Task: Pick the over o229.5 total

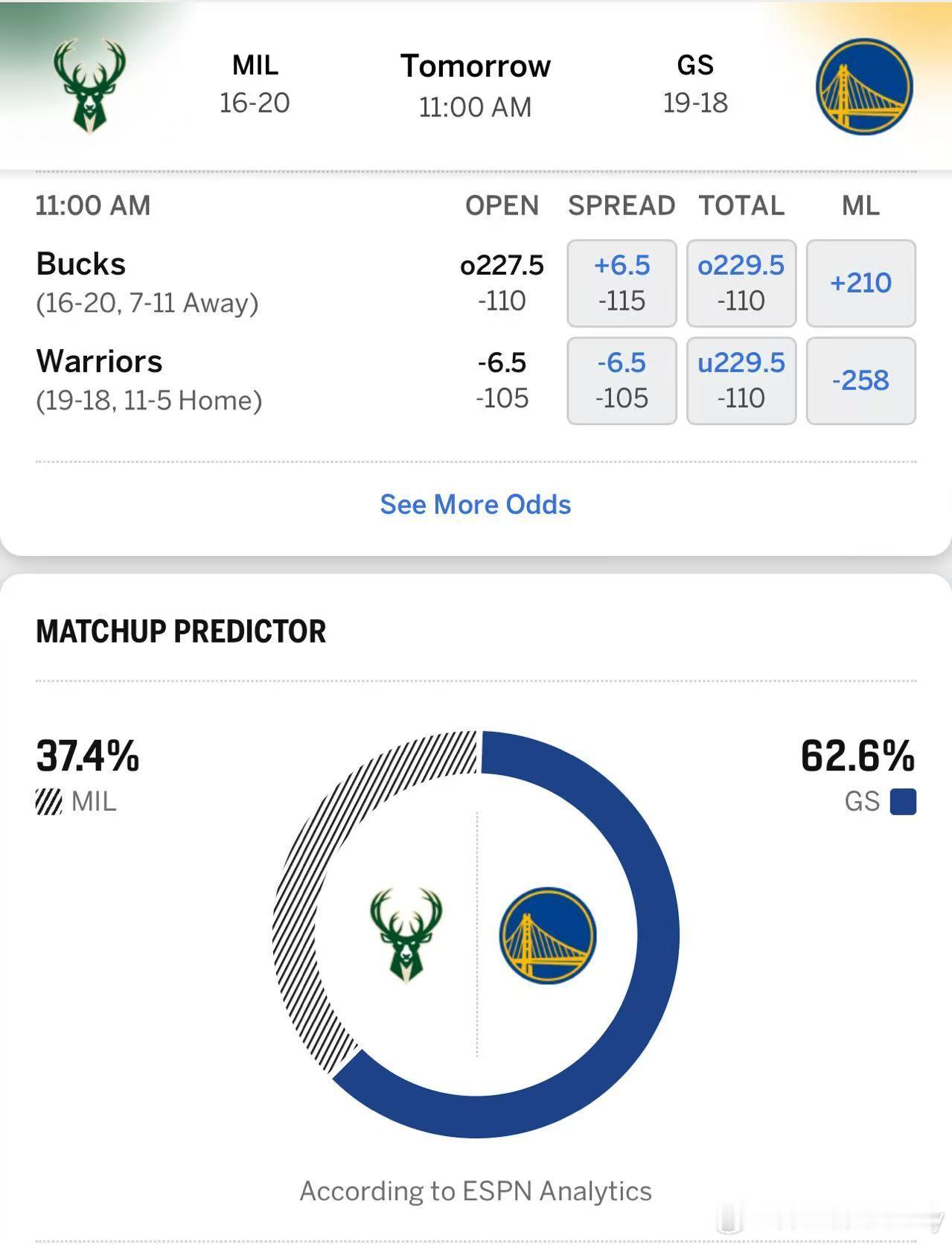Action: [x=741, y=283]
